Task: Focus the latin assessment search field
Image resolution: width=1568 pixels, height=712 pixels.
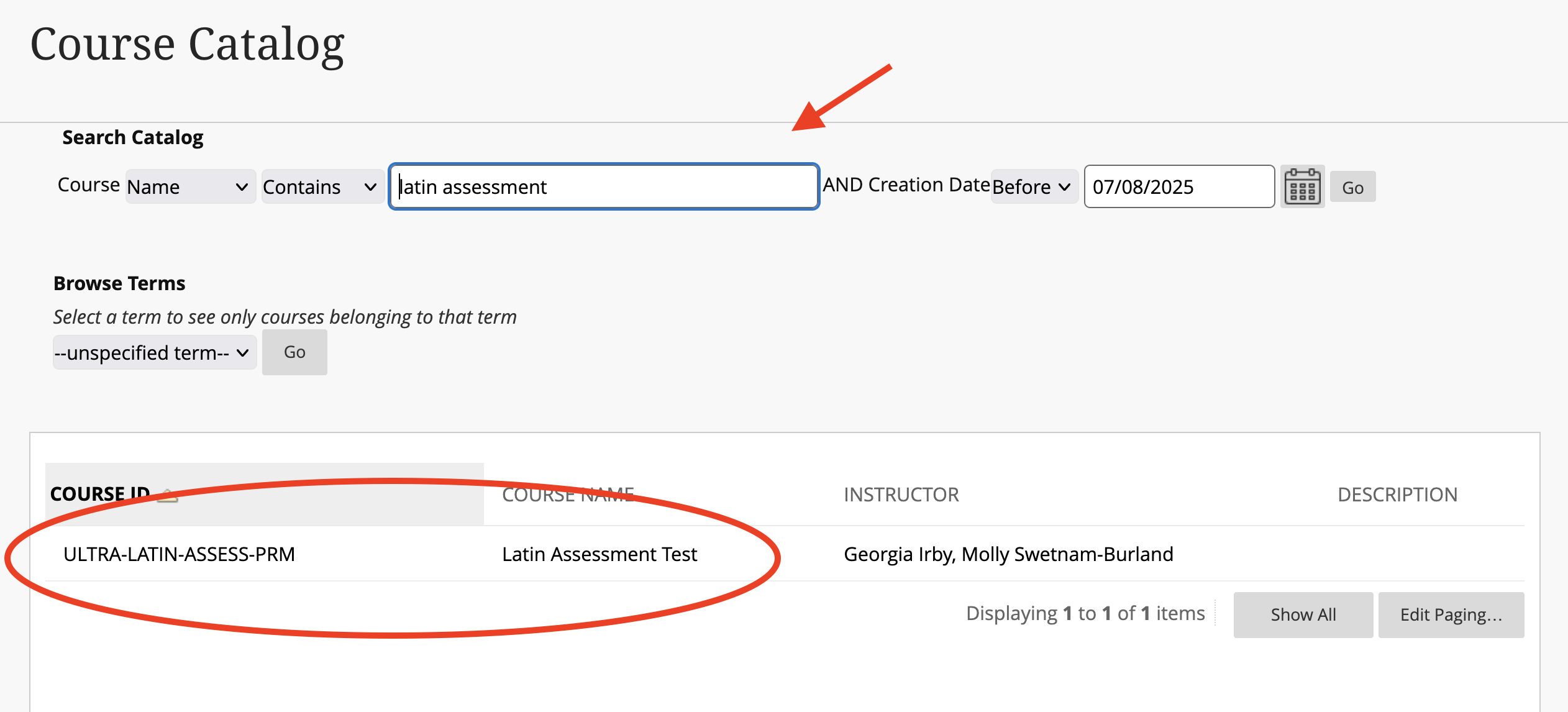Action: [603, 186]
